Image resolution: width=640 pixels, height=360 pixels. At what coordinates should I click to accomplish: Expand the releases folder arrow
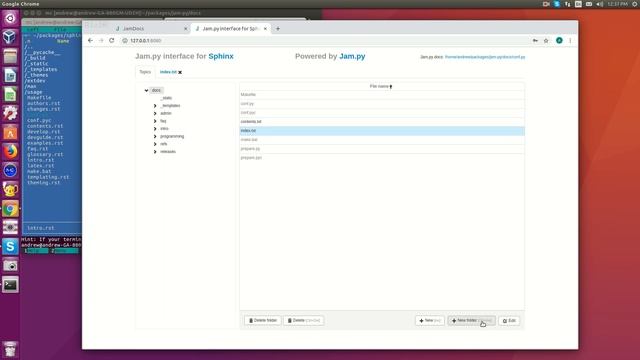(155, 152)
